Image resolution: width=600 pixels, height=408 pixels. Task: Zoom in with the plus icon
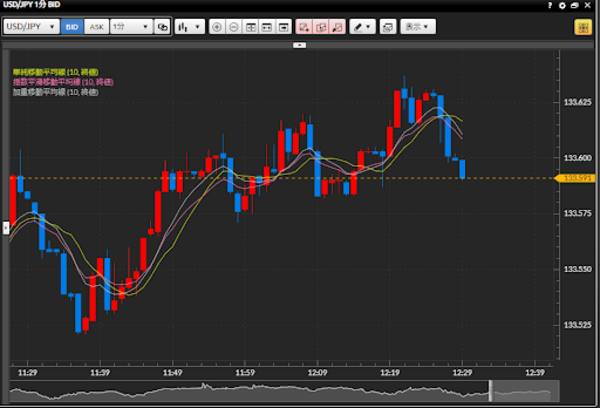pyautogui.click(x=218, y=27)
